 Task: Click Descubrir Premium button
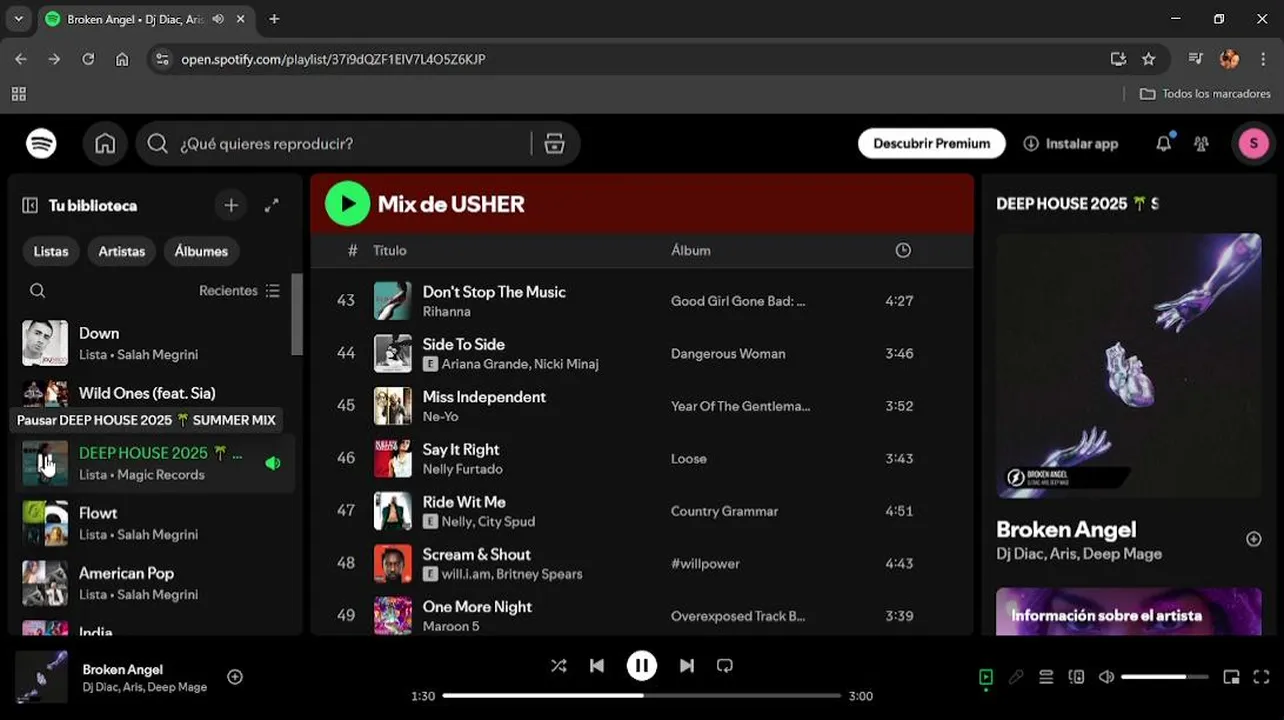pos(932,144)
